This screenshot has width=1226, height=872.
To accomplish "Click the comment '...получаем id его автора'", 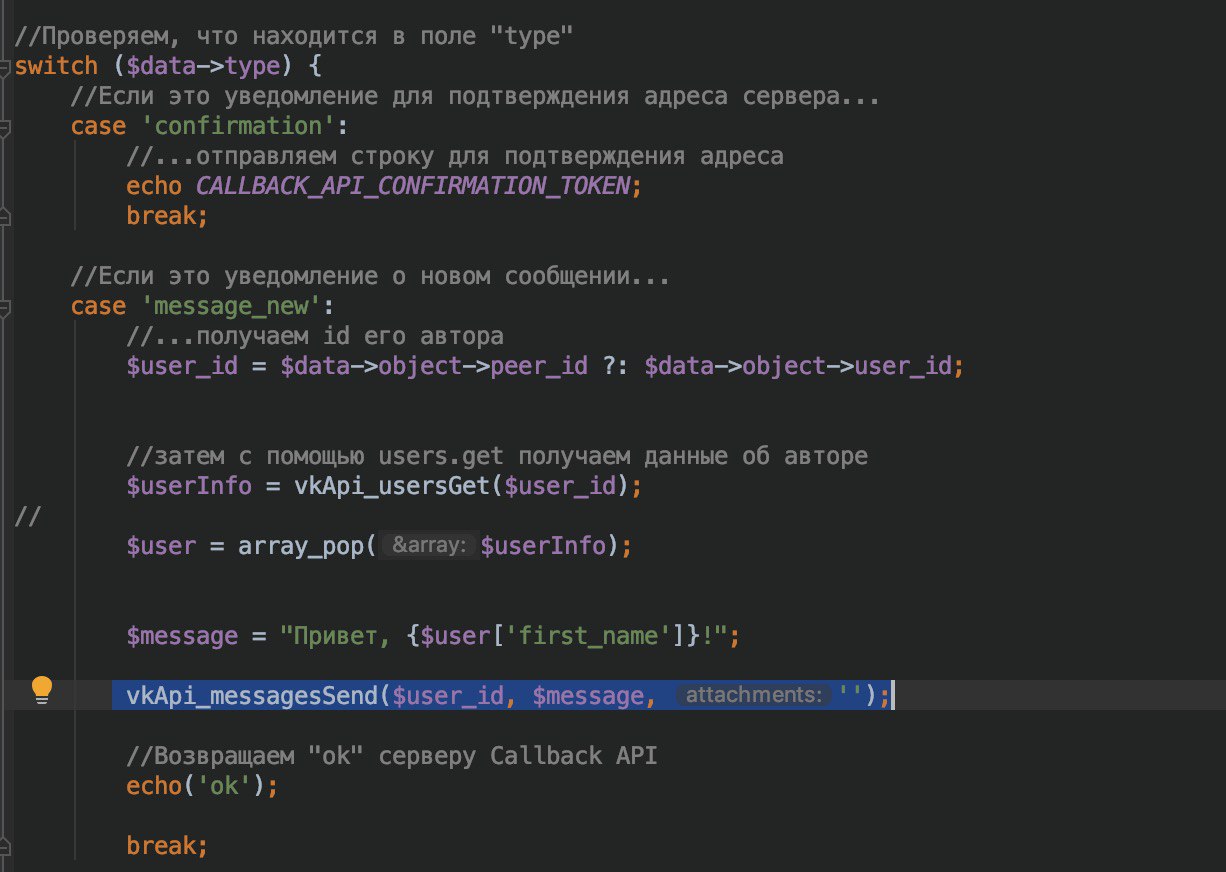I will 315,336.
